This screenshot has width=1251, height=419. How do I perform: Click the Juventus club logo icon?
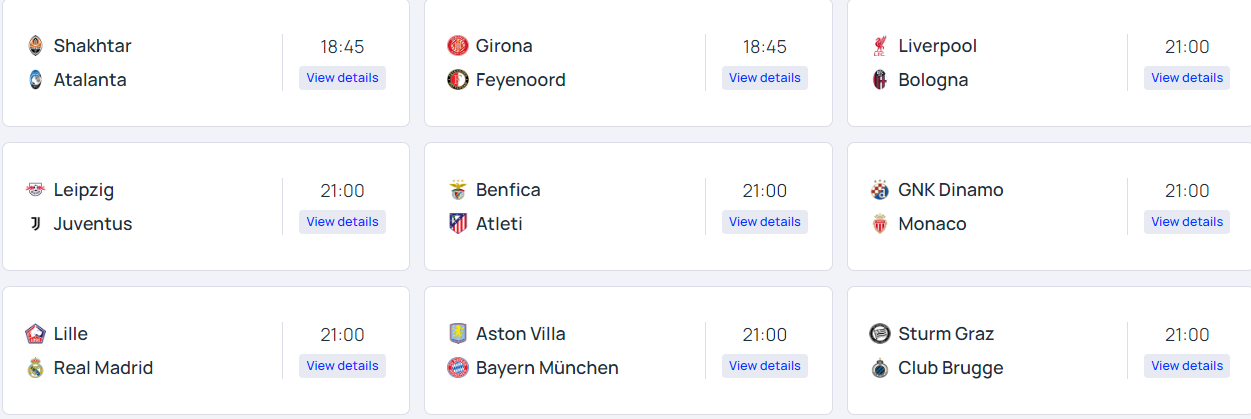pos(36,224)
